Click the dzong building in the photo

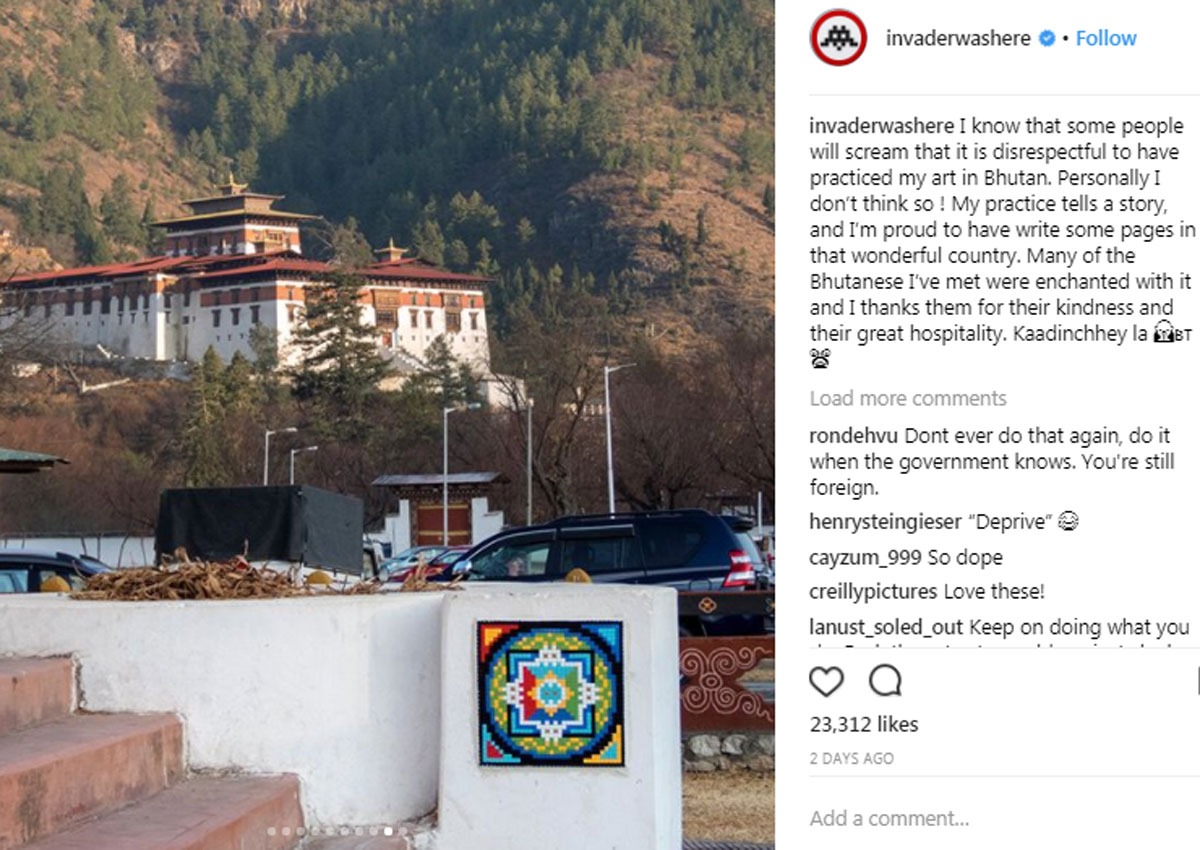click(x=245, y=285)
